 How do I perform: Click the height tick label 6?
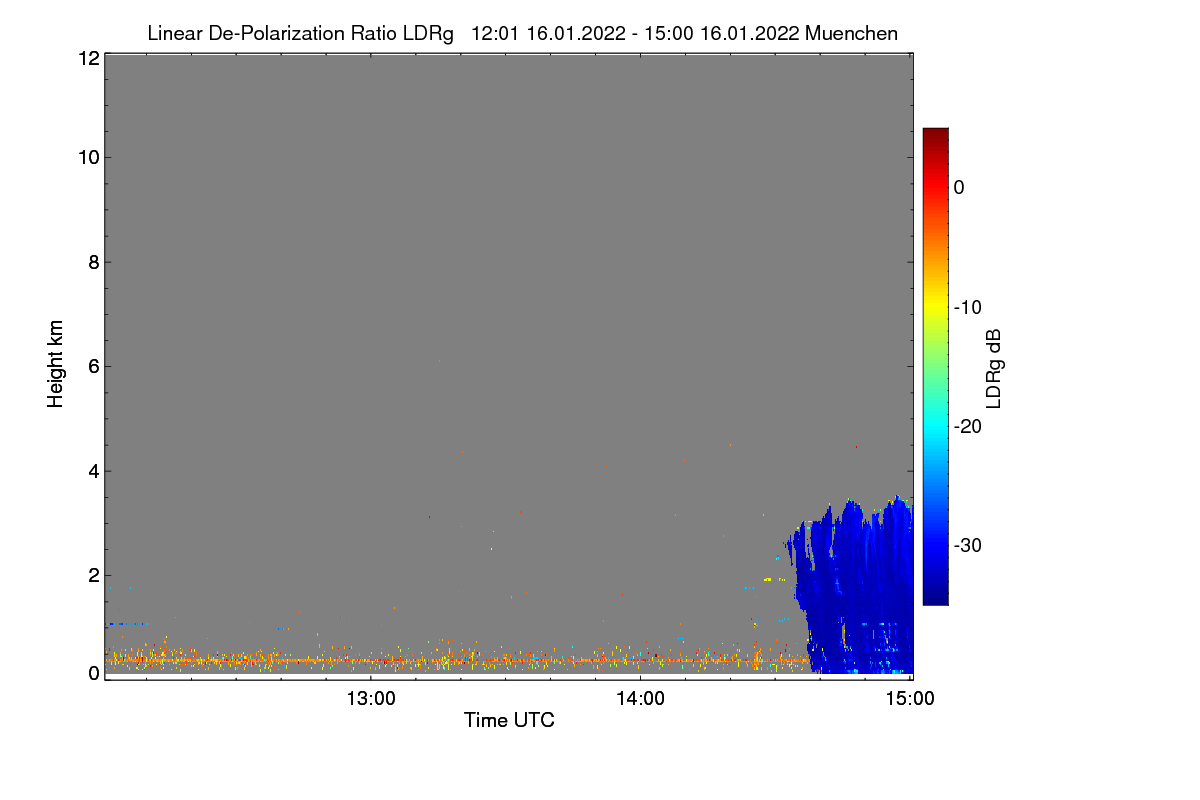[x=92, y=366]
